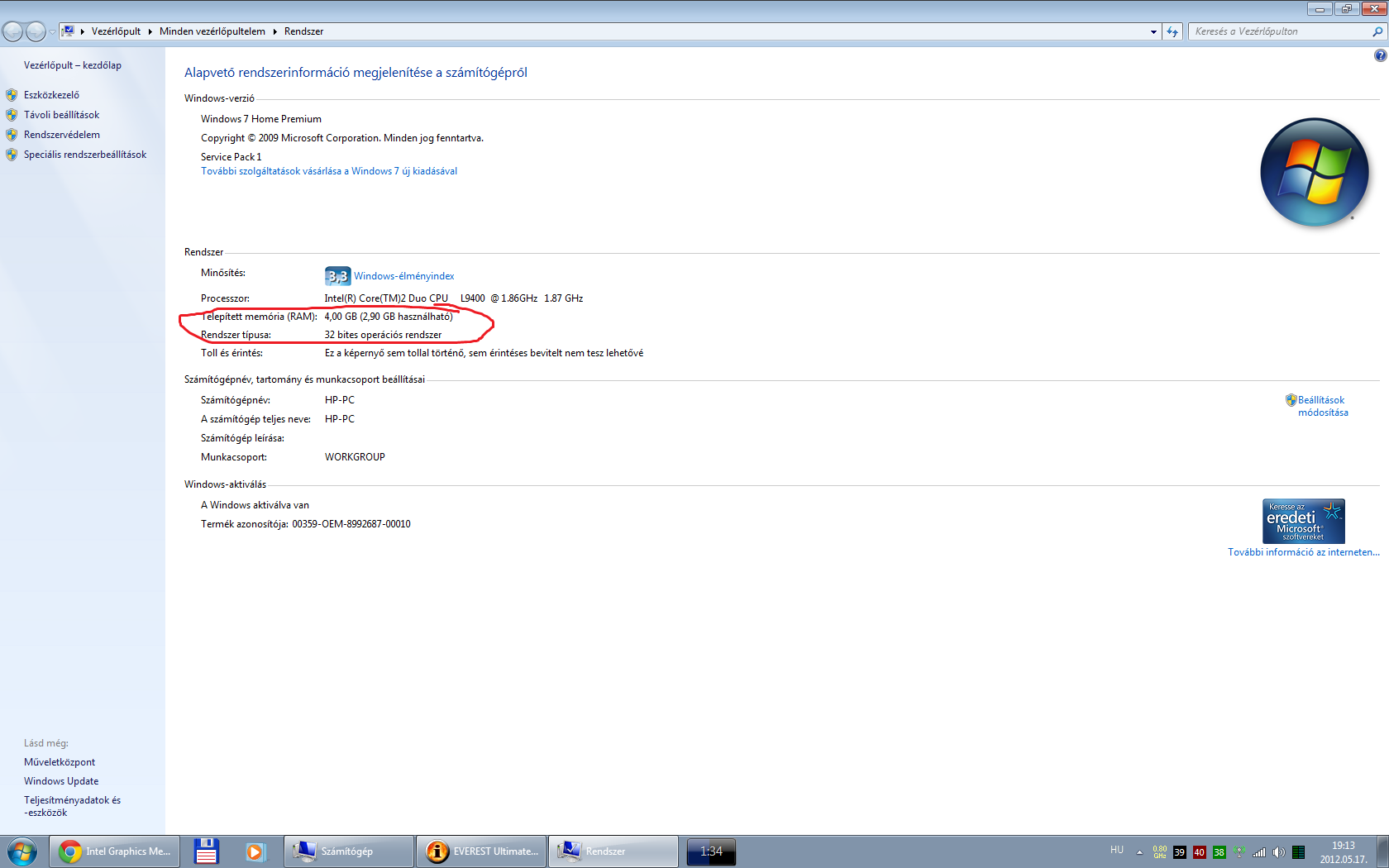Click the Forward navigation button
Screen dimensions: 1389x868
pos(36,31)
